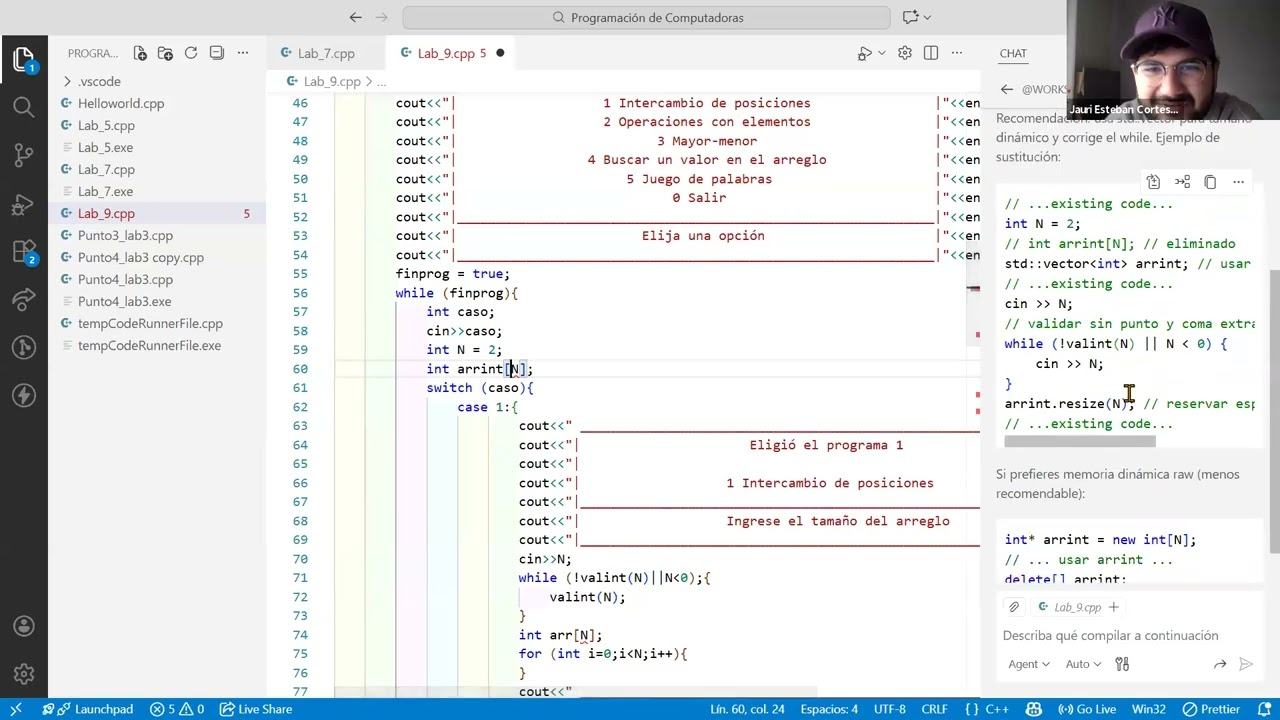Viewport: 1280px width, 720px height.
Task: Create a new folder in Explorer
Action: (x=165, y=53)
